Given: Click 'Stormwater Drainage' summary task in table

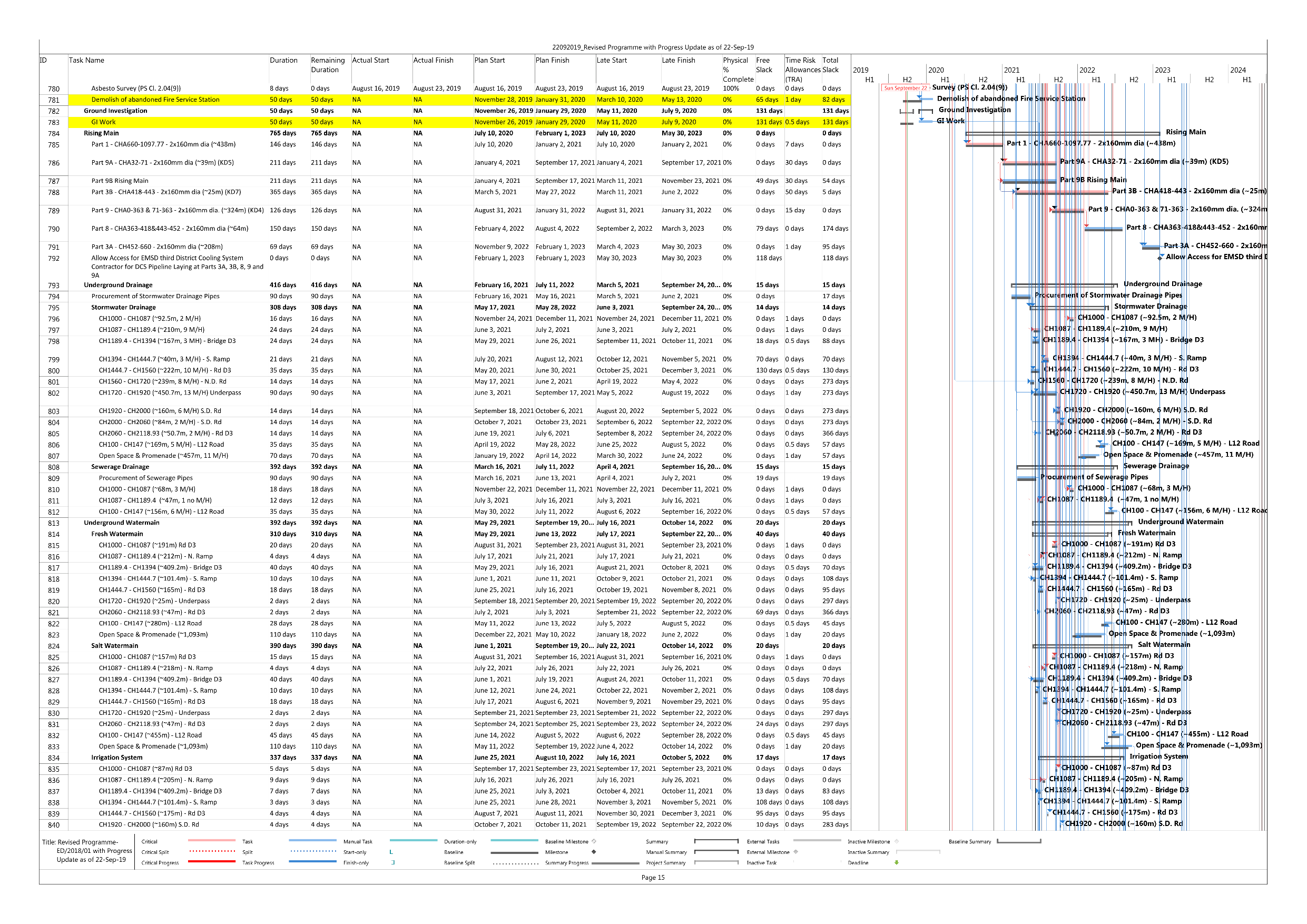Looking at the screenshot, I should tap(123, 308).
